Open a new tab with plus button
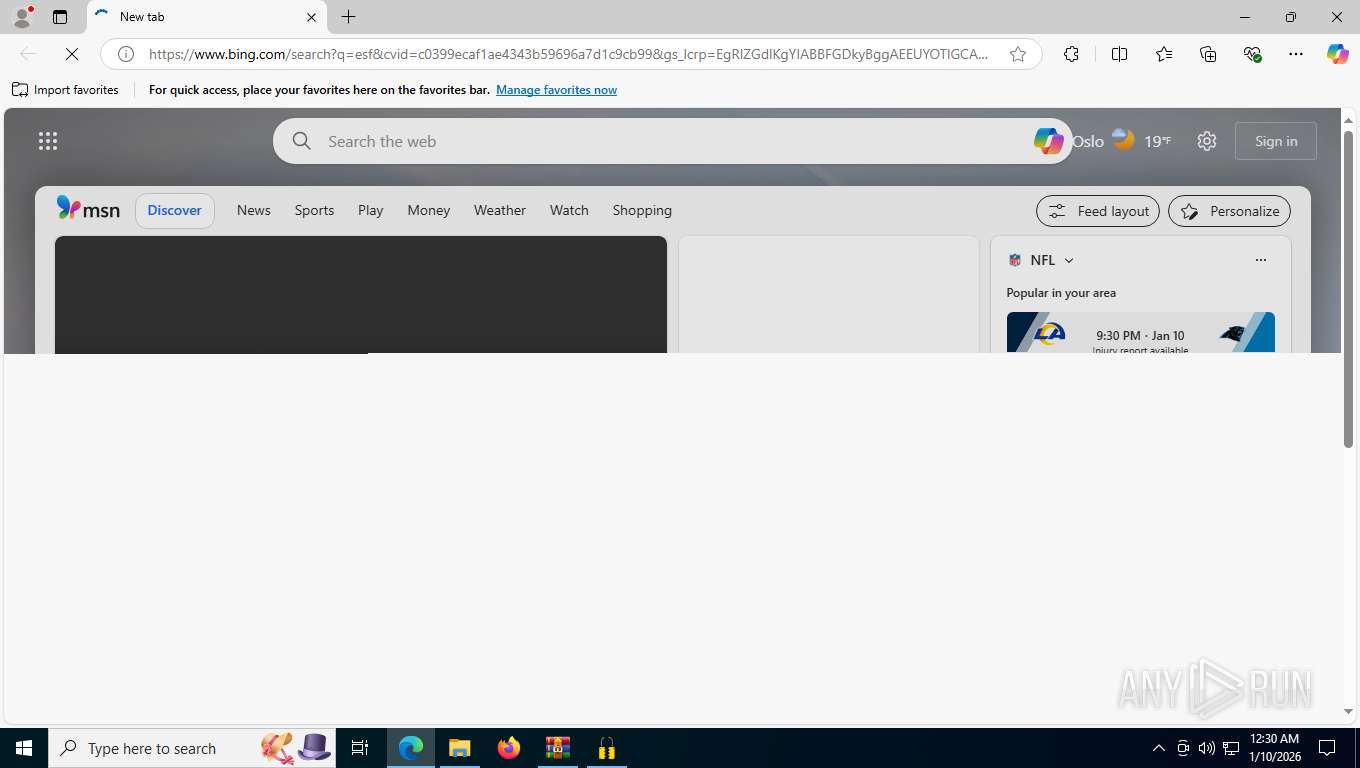Viewport: 1360px width, 768px height. coord(348,17)
